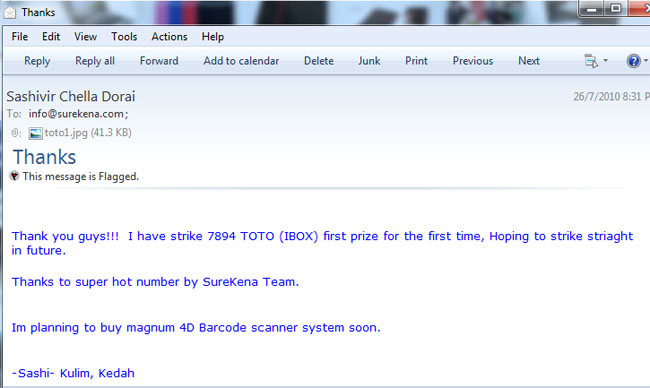The height and width of the screenshot is (388, 650).
Task: Click the signature '-Sashi- Kulim, Kedah'
Action: pyautogui.click(x=73, y=373)
